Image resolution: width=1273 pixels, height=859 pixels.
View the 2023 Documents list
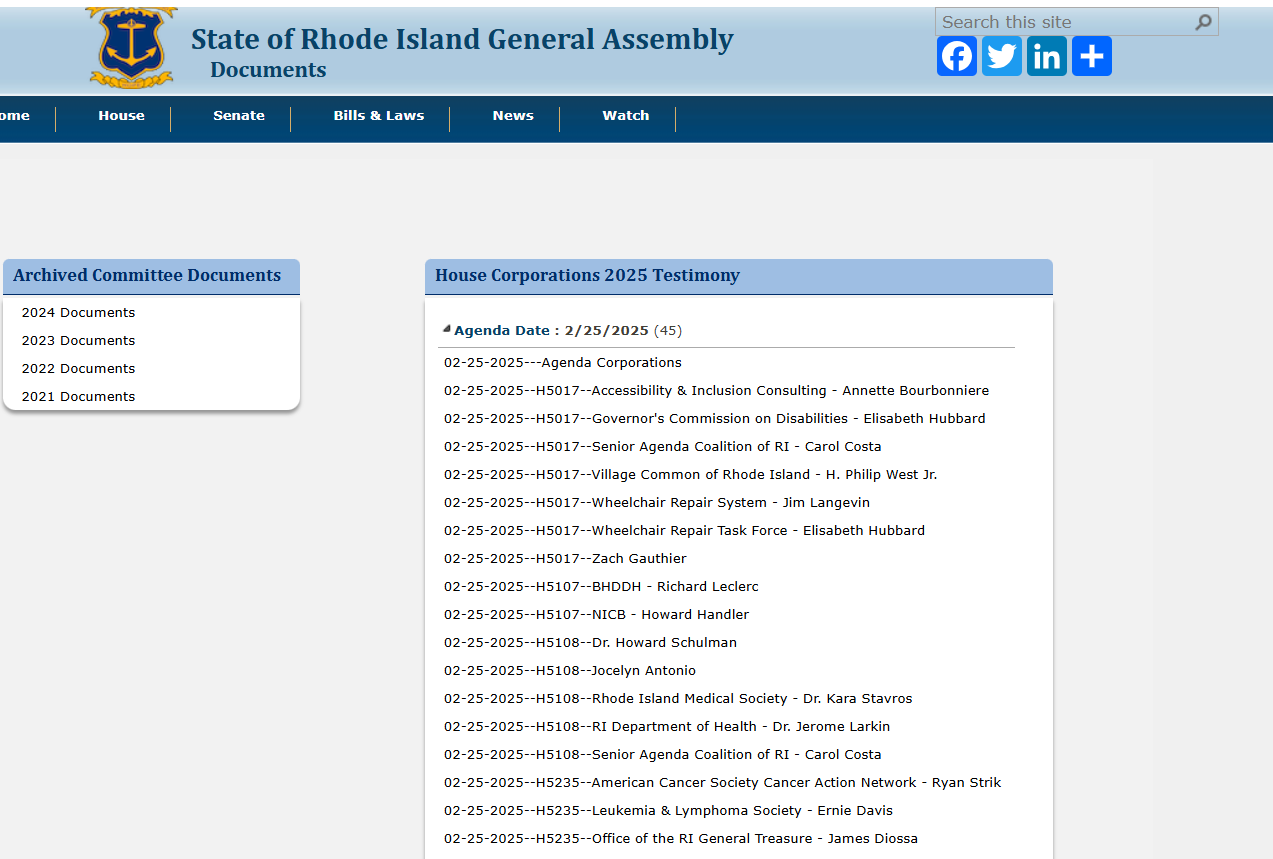(x=77, y=340)
